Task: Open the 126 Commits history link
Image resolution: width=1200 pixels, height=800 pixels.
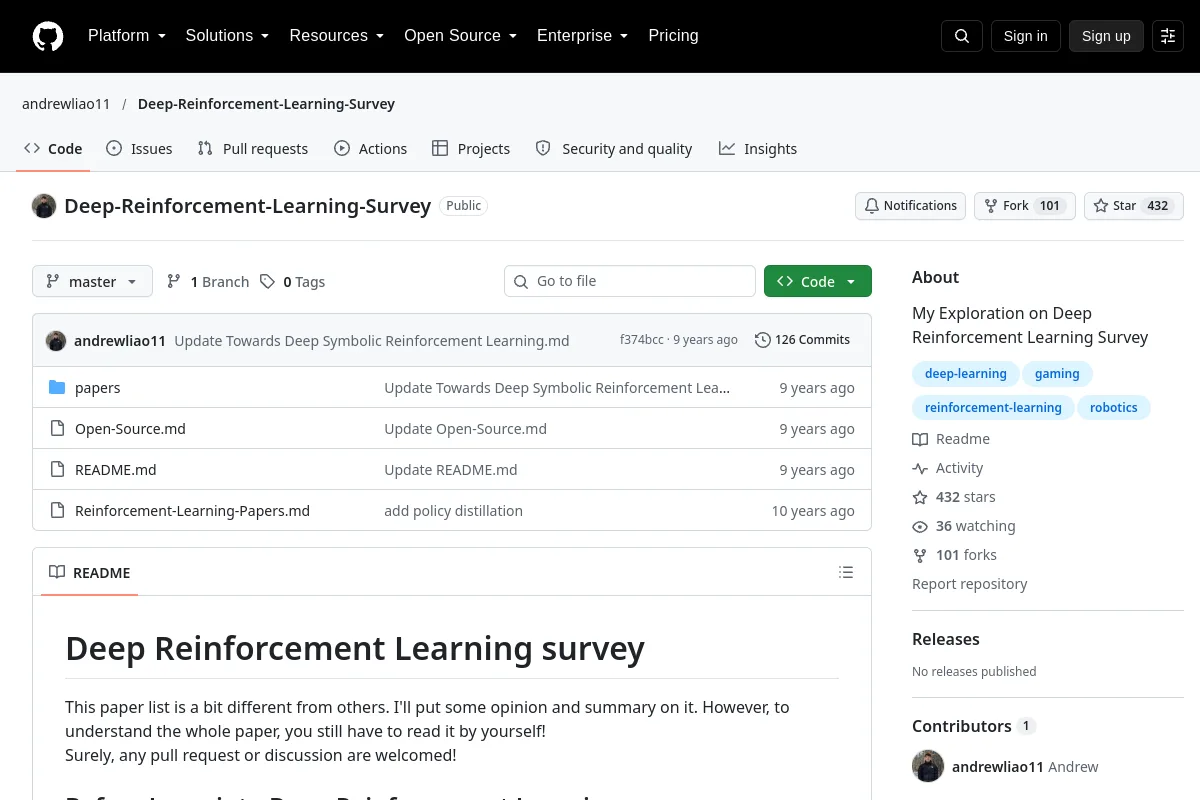Action: pos(803,340)
